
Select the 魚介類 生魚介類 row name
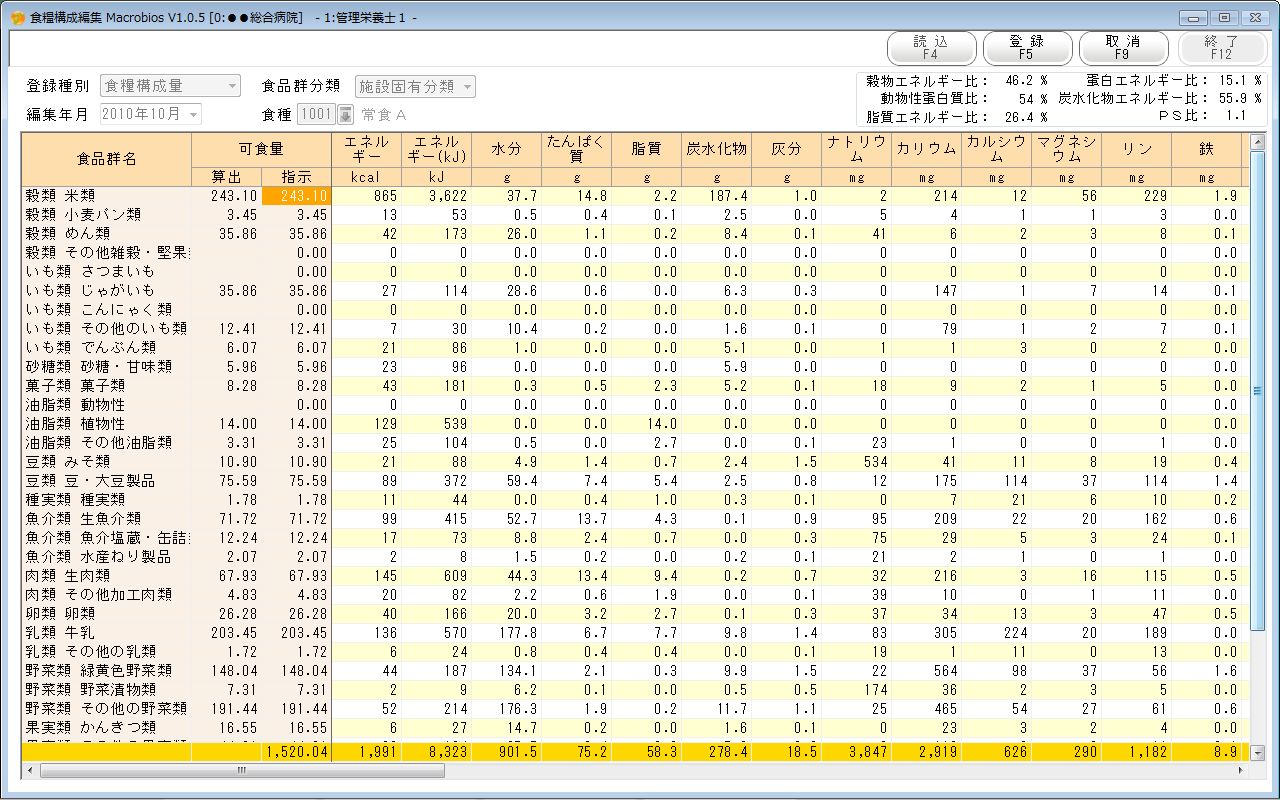pyautogui.click(x=107, y=518)
